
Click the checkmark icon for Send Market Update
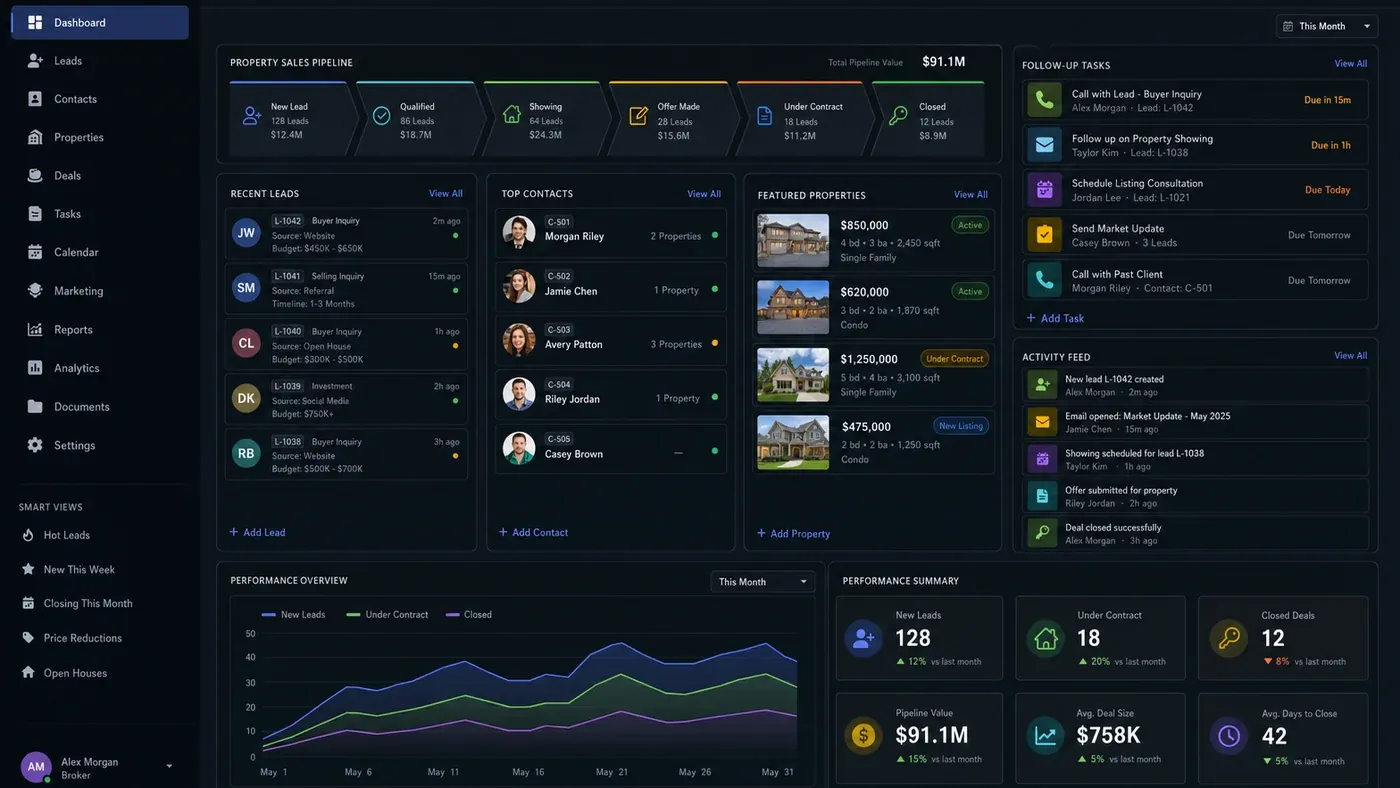point(1044,235)
